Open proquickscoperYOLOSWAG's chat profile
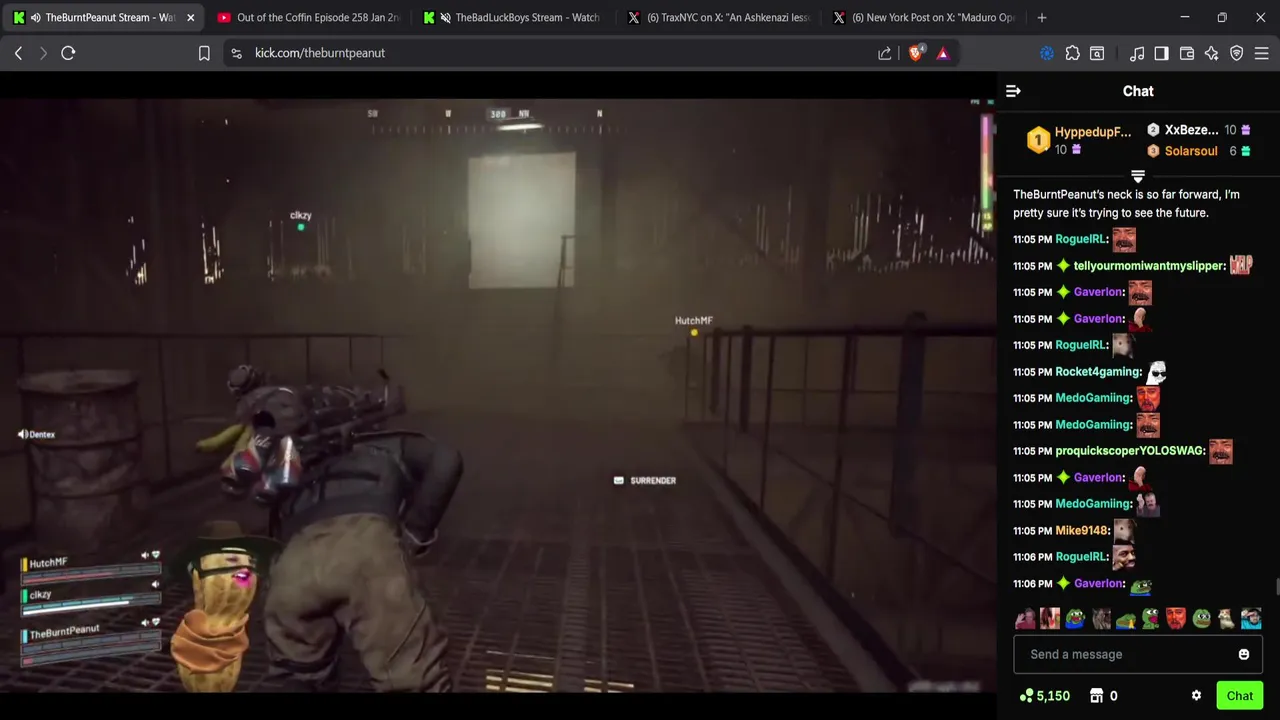This screenshot has height=720, width=1280. click(x=1130, y=451)
